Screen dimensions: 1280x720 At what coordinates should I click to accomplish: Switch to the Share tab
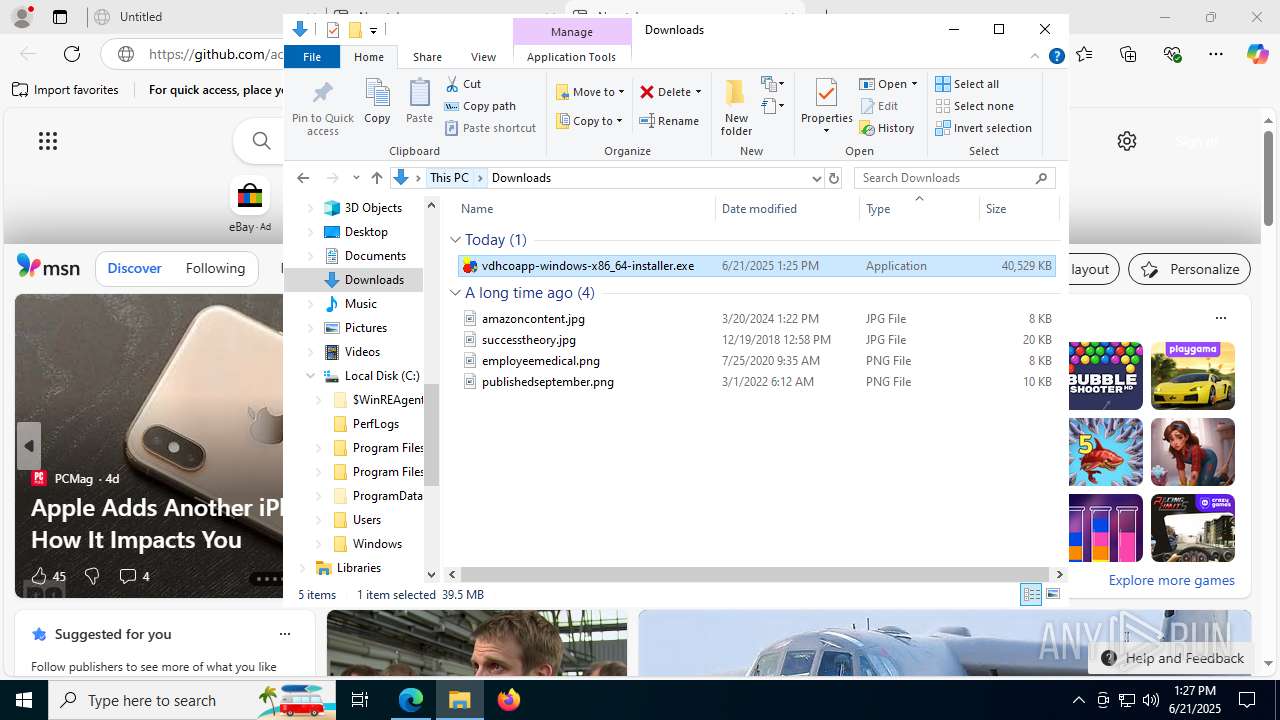[x=427, y=57]
